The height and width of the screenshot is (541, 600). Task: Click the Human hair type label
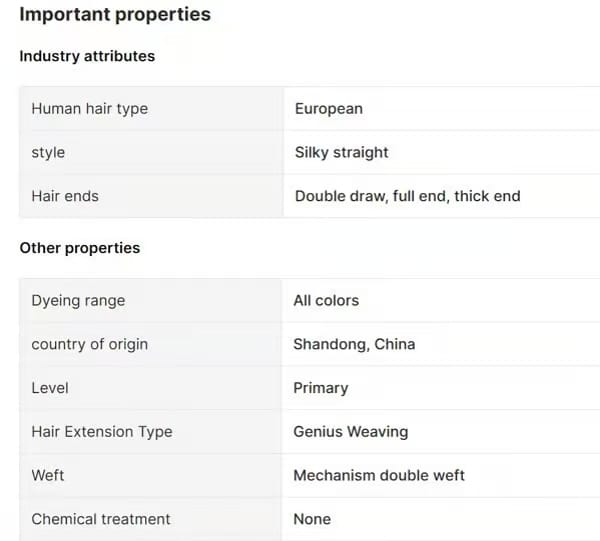89,109
